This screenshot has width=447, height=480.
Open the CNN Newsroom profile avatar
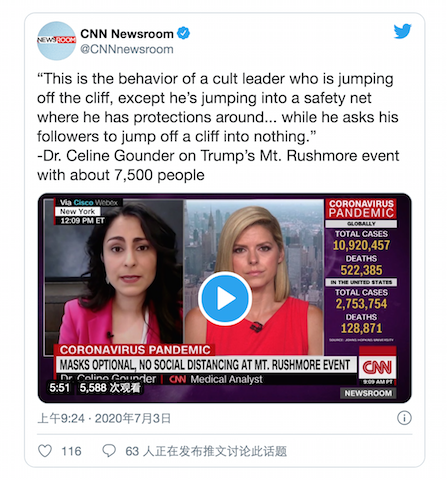click(x=56, y=41)
